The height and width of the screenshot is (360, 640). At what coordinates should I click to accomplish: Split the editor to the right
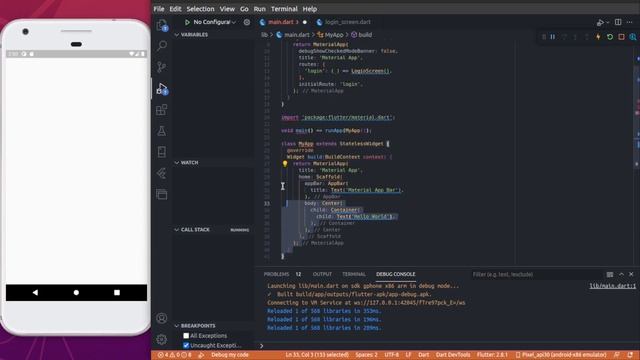pyautogui.click(x=618, y=22)
